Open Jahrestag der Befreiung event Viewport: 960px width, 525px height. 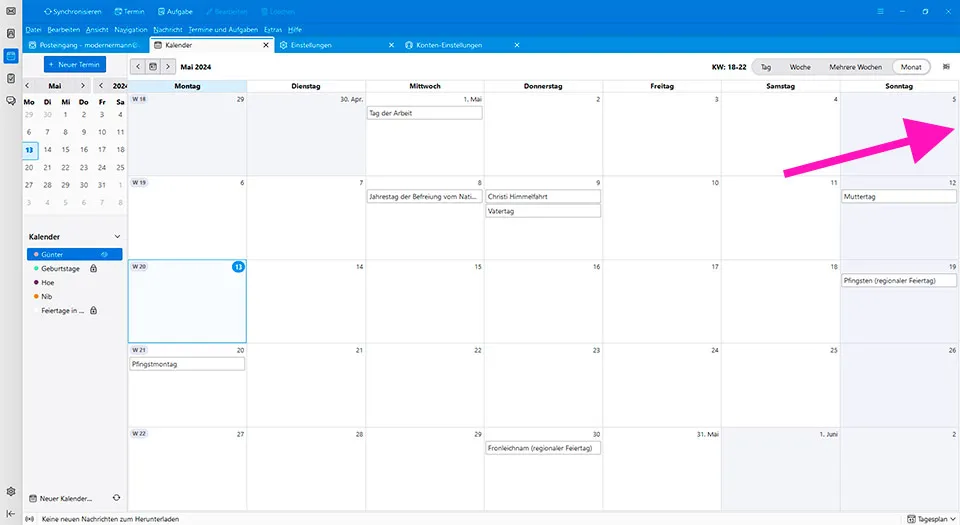pyautogui.click(x=424, y=196)
